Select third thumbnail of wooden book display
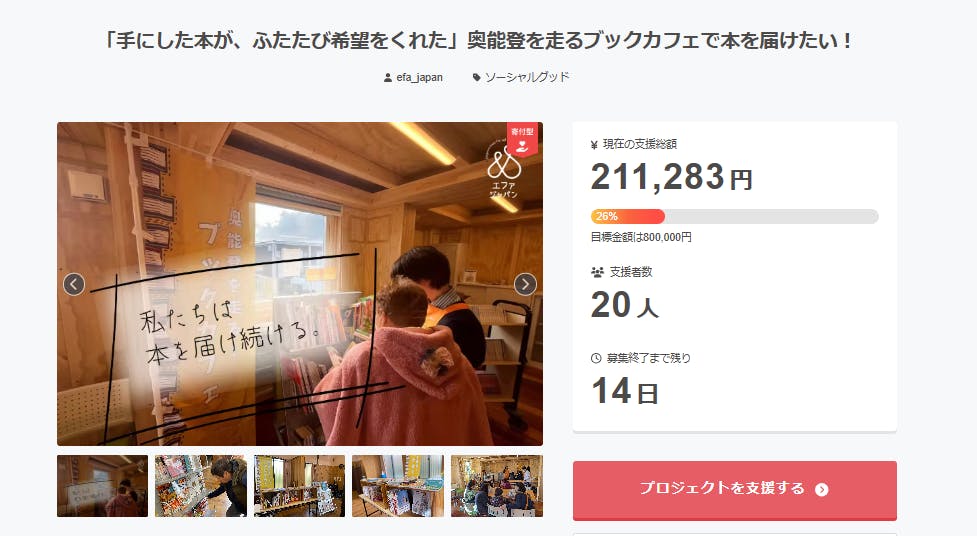 pyautogui.click(x=299, y=486)
